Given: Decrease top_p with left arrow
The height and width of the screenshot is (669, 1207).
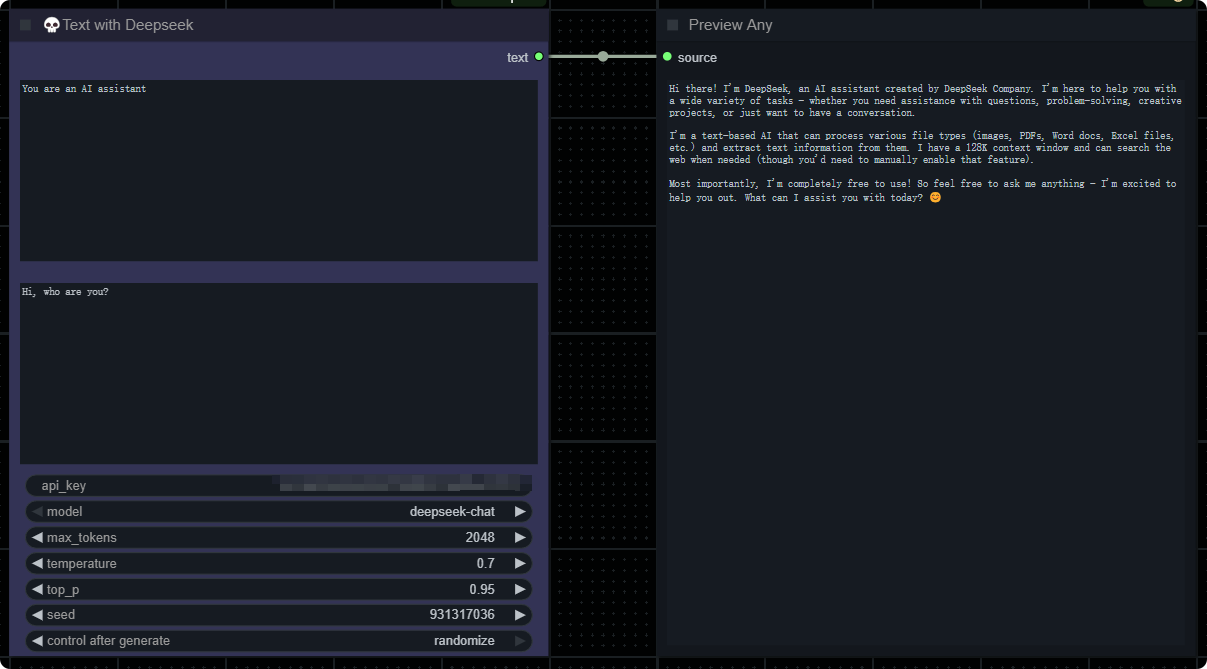Looking at the screenshot, I should coord(37,590).
